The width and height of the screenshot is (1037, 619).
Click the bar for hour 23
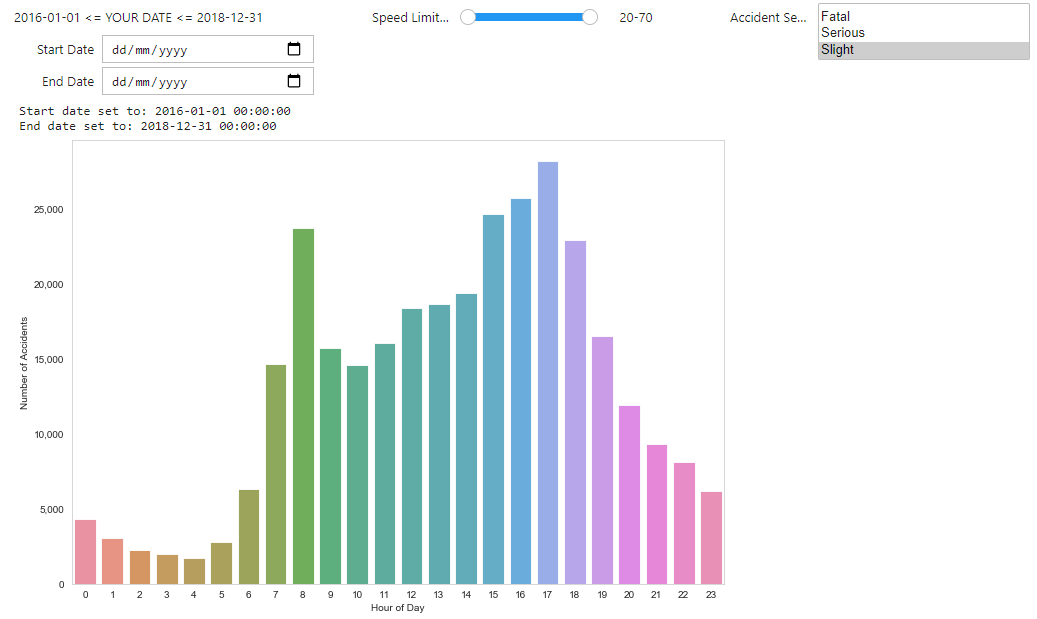pos(711,538)
